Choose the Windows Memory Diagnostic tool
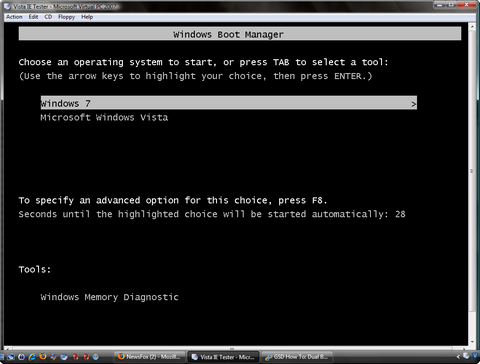This screenshot has height=364, width=480. tap(109, 297)
